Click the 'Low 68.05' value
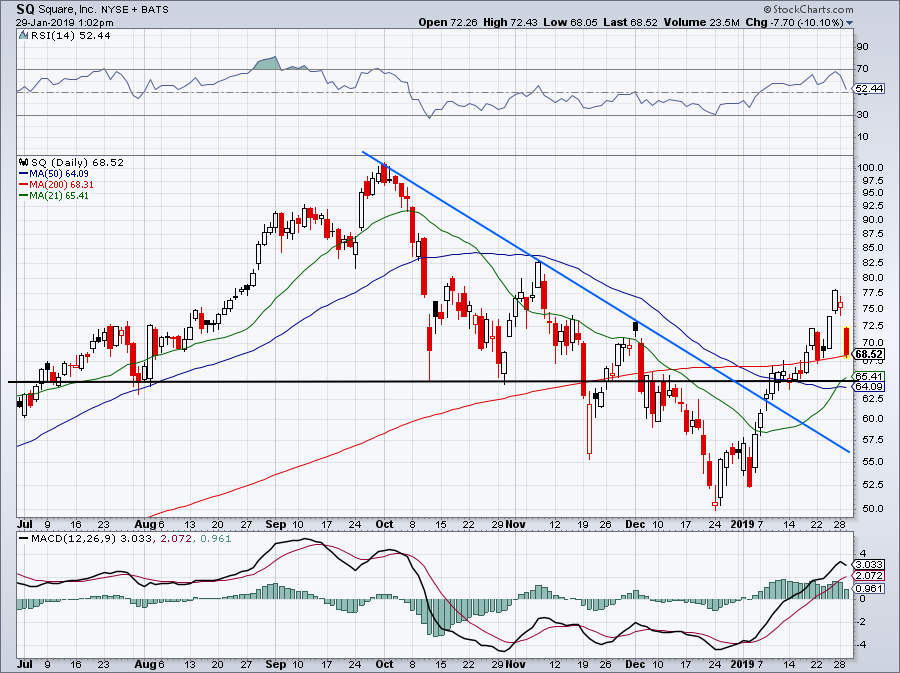Image resolution: width=900 pixels, height=673 pixels. [x=570, y=22]
